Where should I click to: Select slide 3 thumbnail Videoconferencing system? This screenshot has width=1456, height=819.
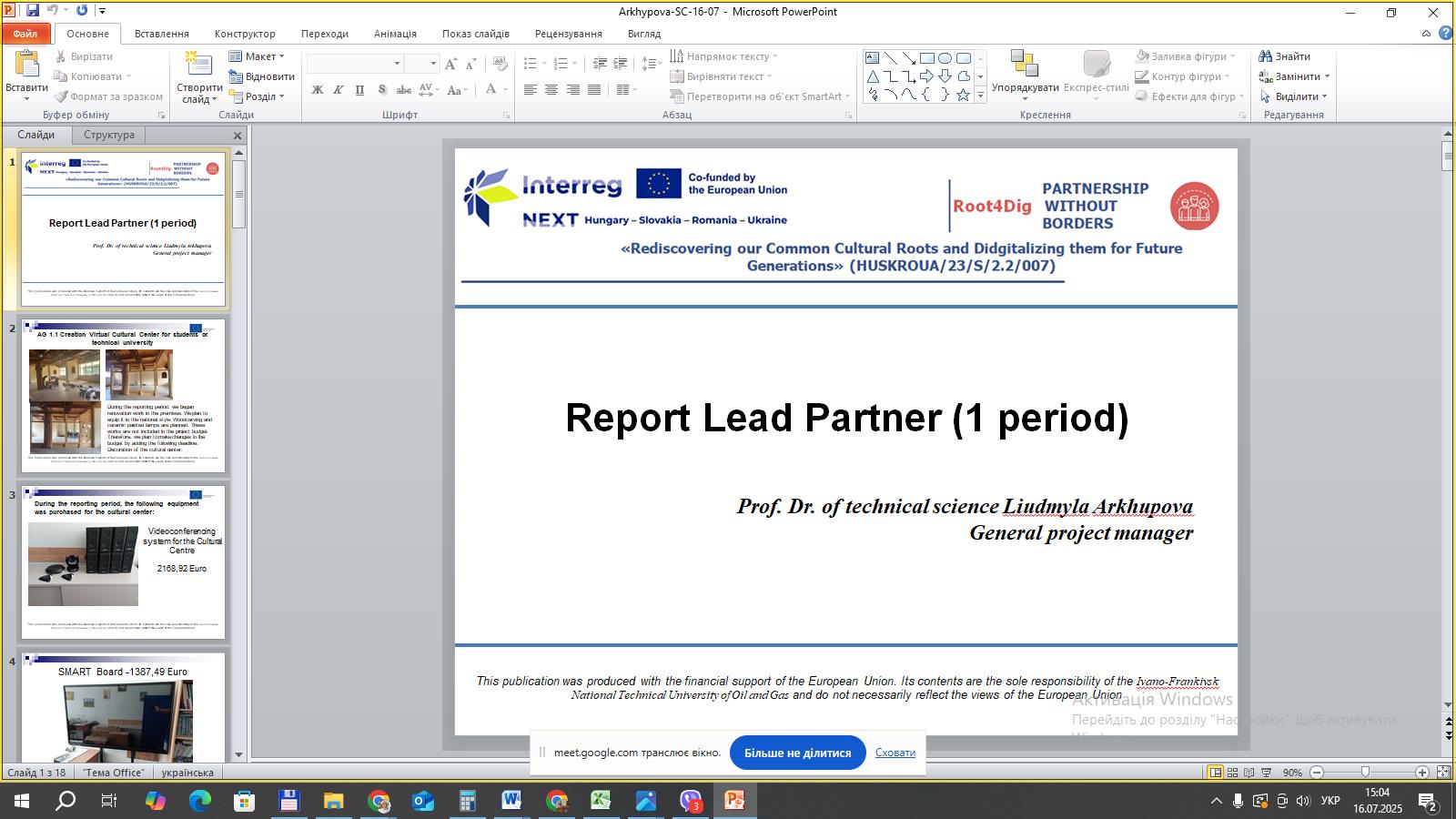[x=123, y=562]
